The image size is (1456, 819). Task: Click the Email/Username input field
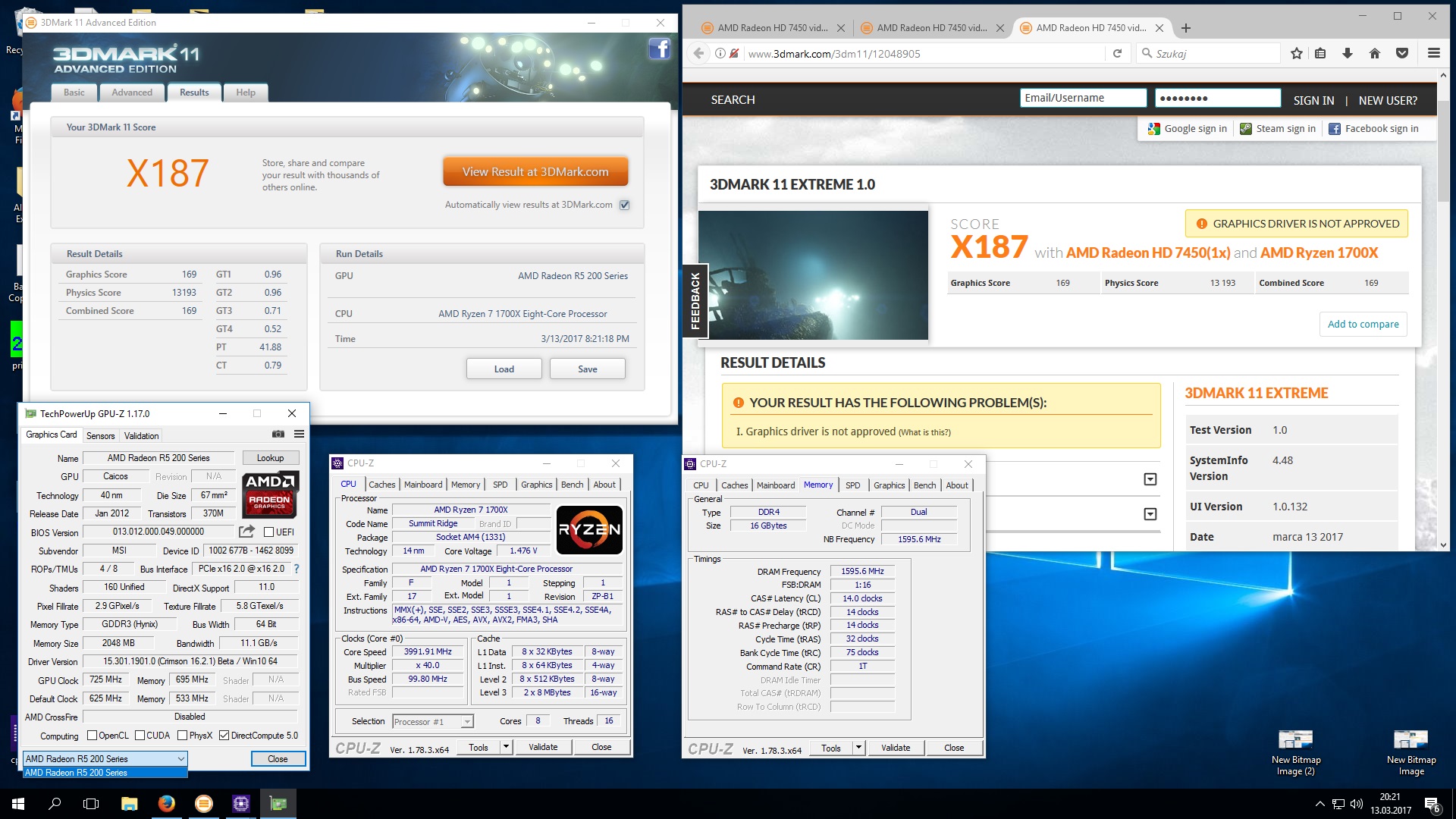point(1083,98)
